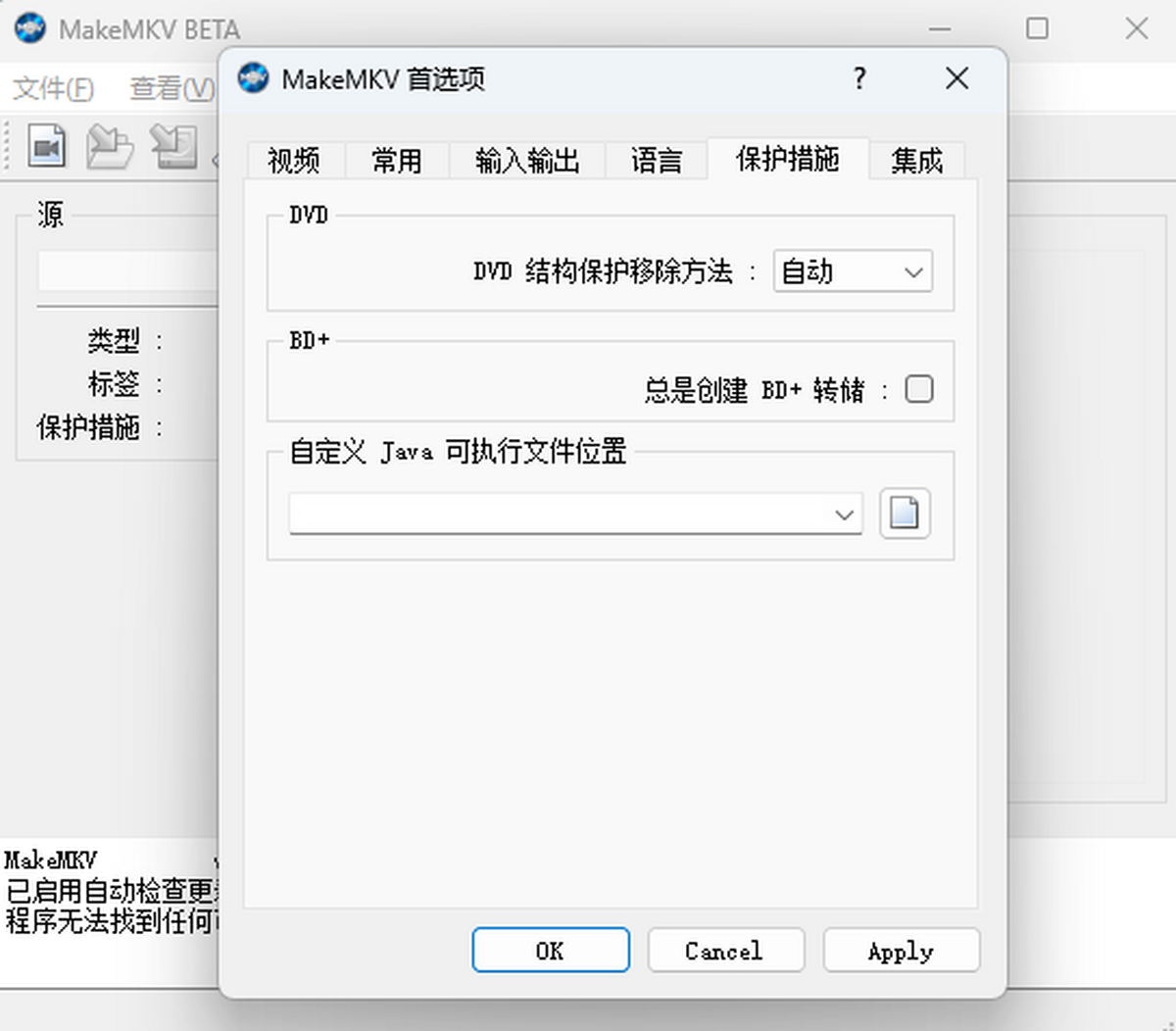Click the help question mark in preferences dialog
This screenshot has width=1176, height=1031.
(x=859, y=78)
